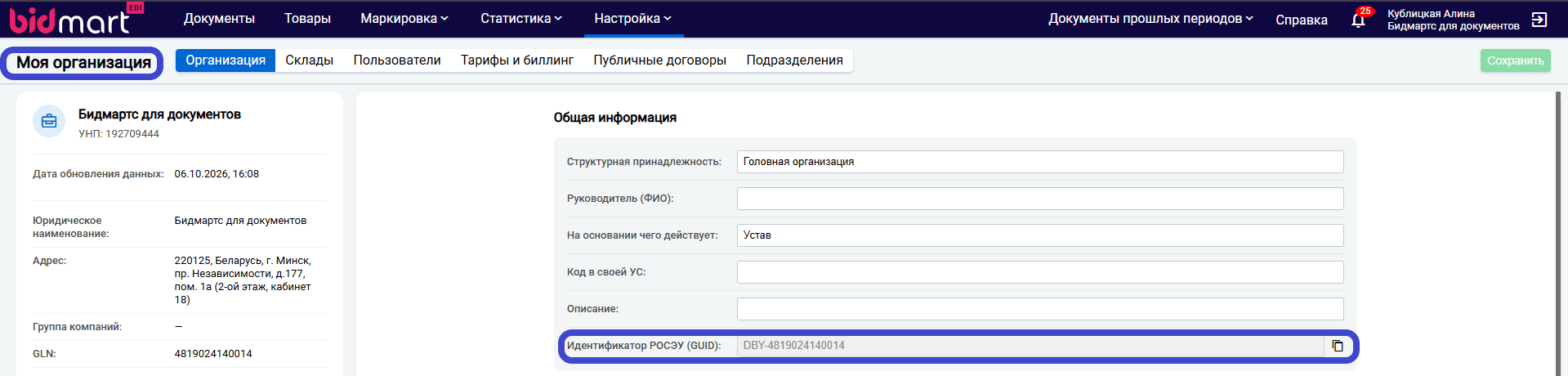Click the Структурная принадлежность field
This screenshot has height=376, width=1568.
pyautogui.click(x=1040, y=162)
